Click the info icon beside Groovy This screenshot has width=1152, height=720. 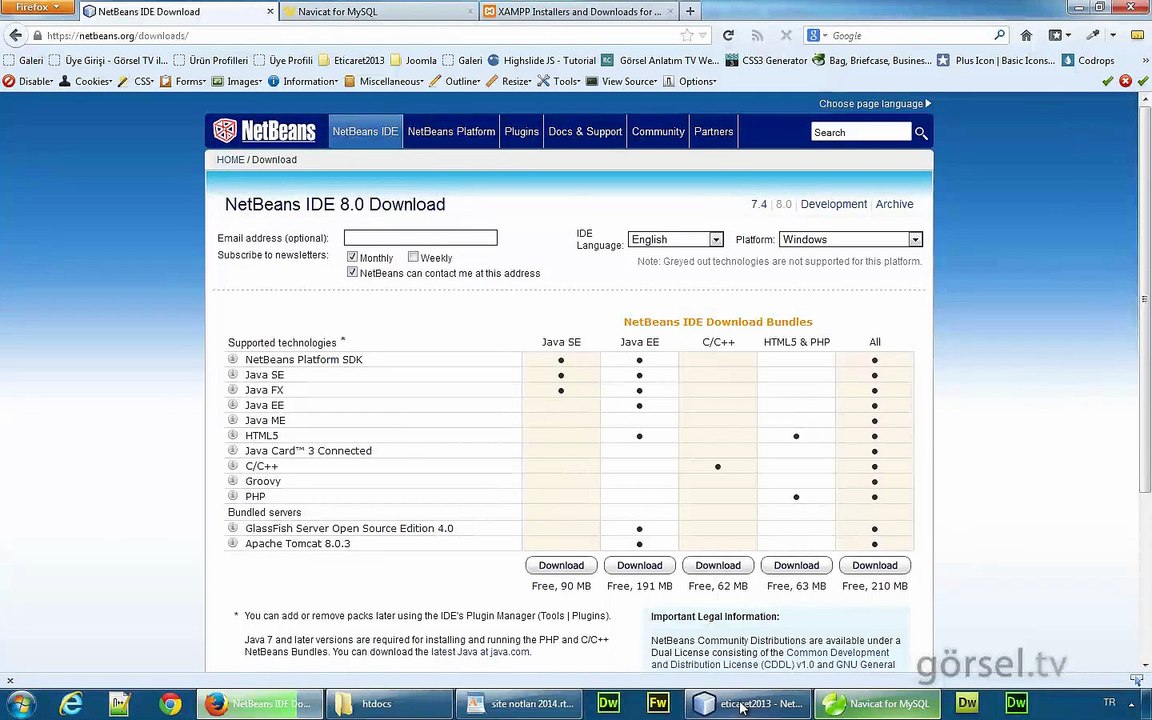pos(233,480)
